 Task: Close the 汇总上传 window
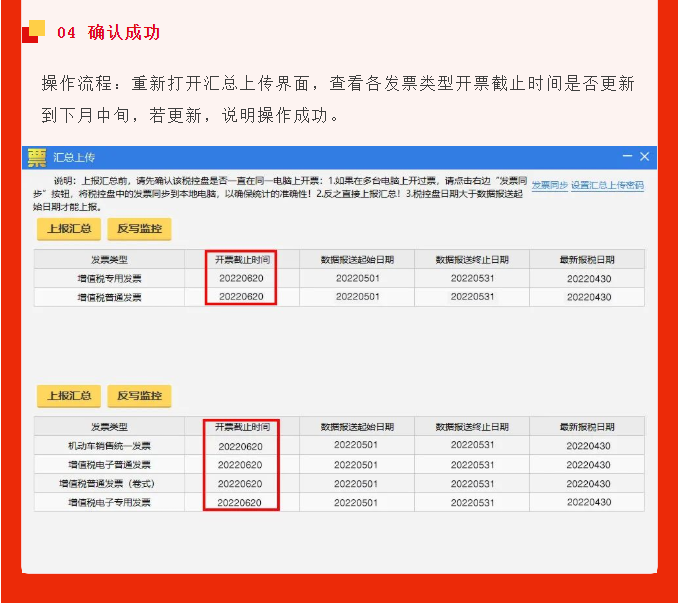[644, 156]
